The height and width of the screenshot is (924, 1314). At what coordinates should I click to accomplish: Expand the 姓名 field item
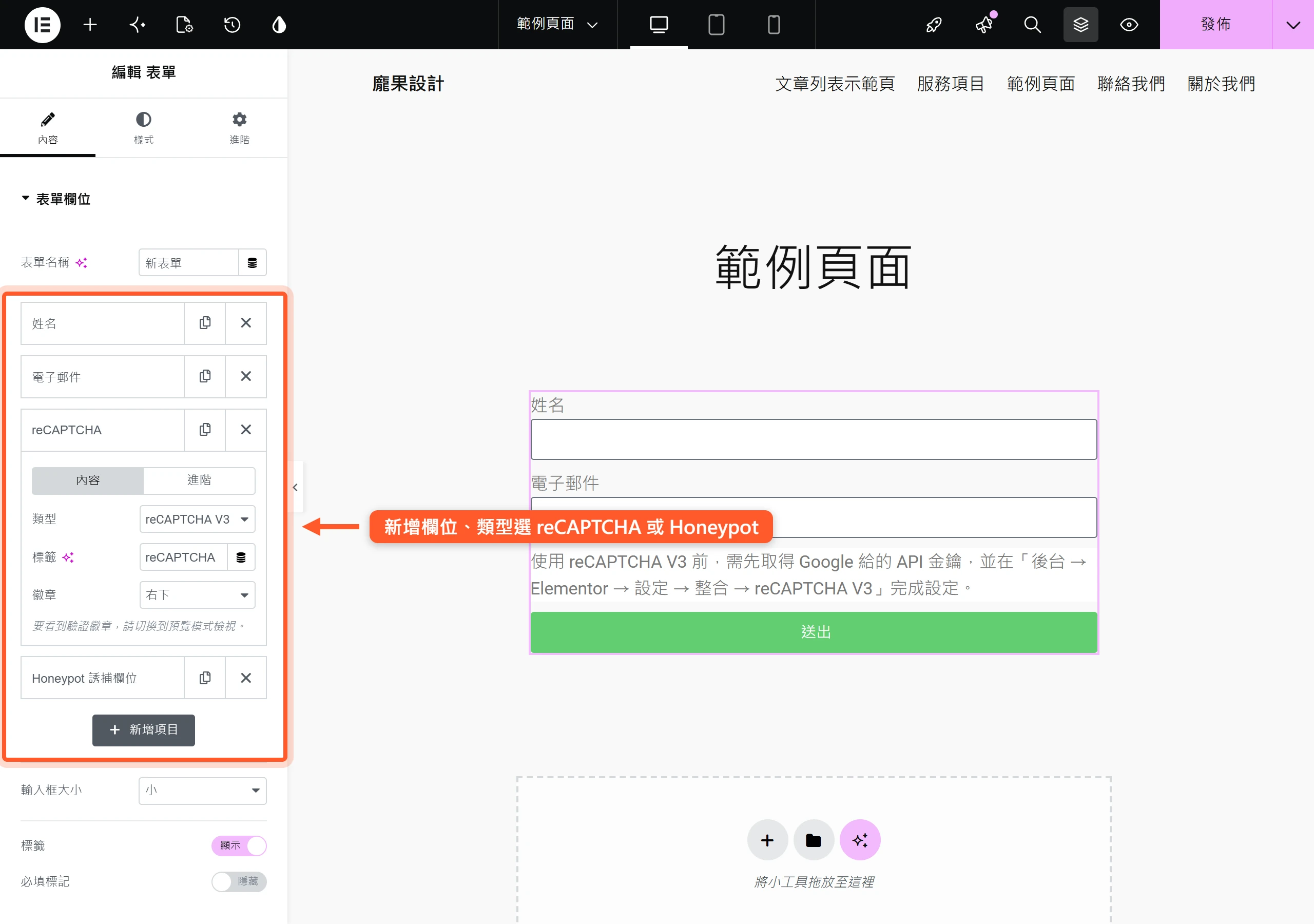click(103, 323)
